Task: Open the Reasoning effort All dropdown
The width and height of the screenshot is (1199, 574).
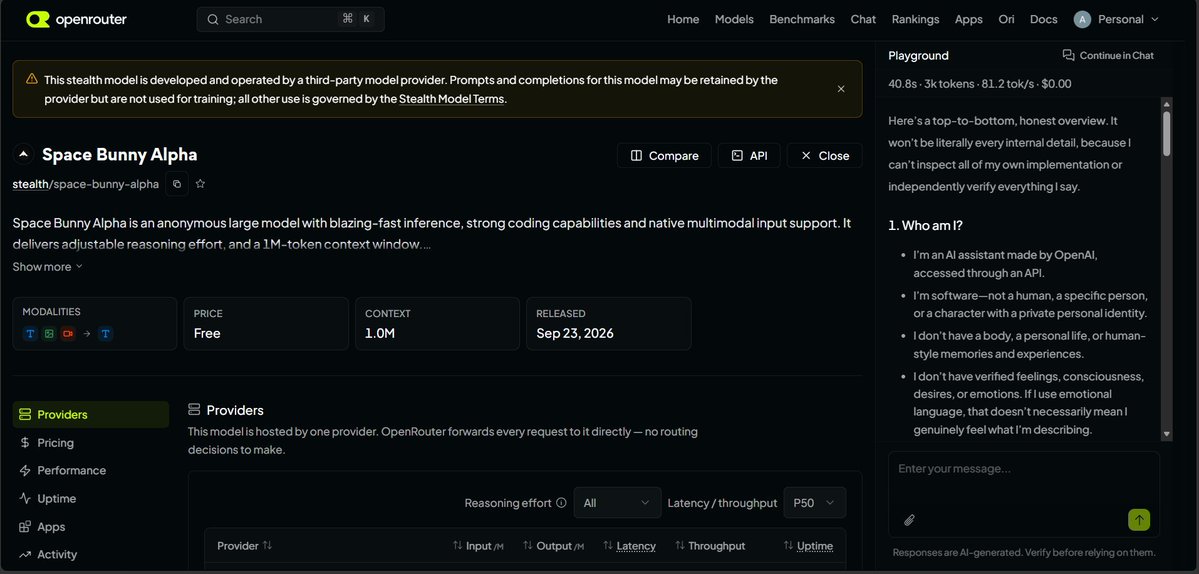Action: point(617,503)
